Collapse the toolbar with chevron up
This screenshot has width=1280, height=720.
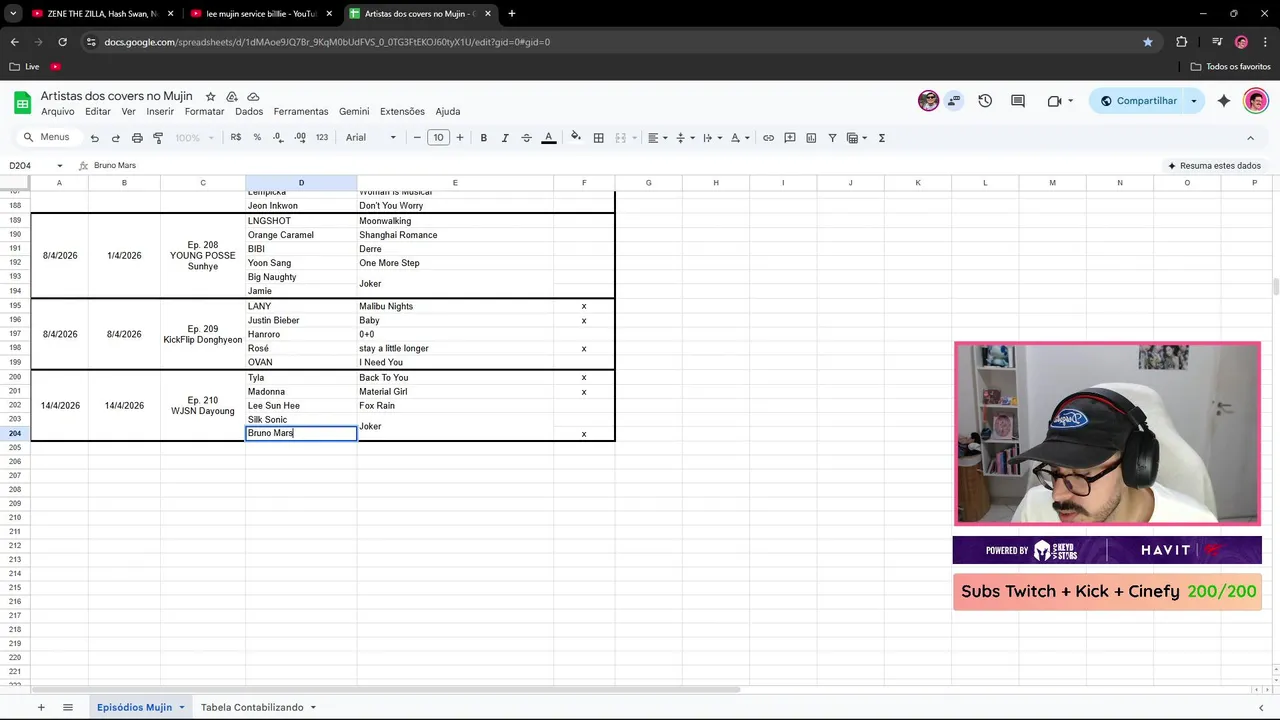point(1250,138)
